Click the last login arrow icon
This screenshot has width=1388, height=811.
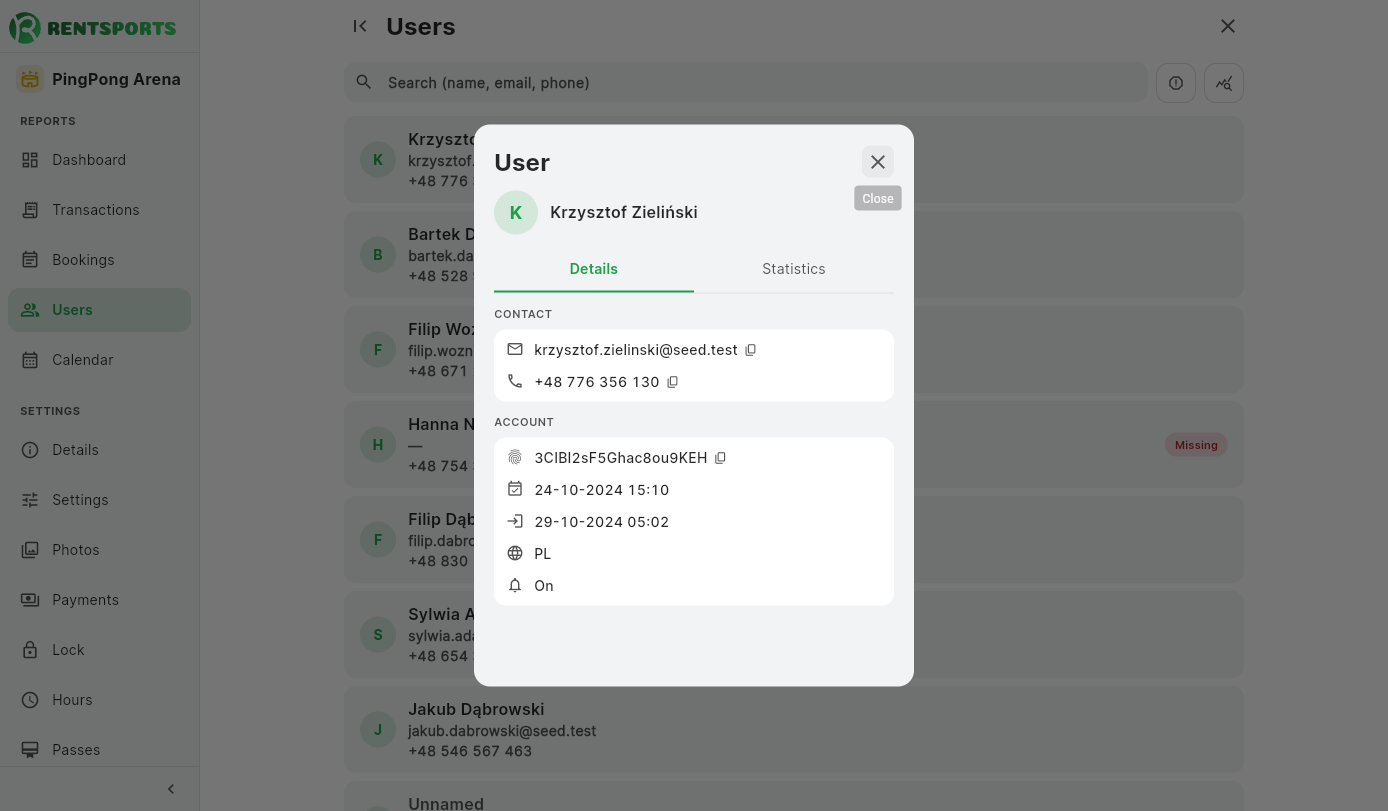coord(515,521)
